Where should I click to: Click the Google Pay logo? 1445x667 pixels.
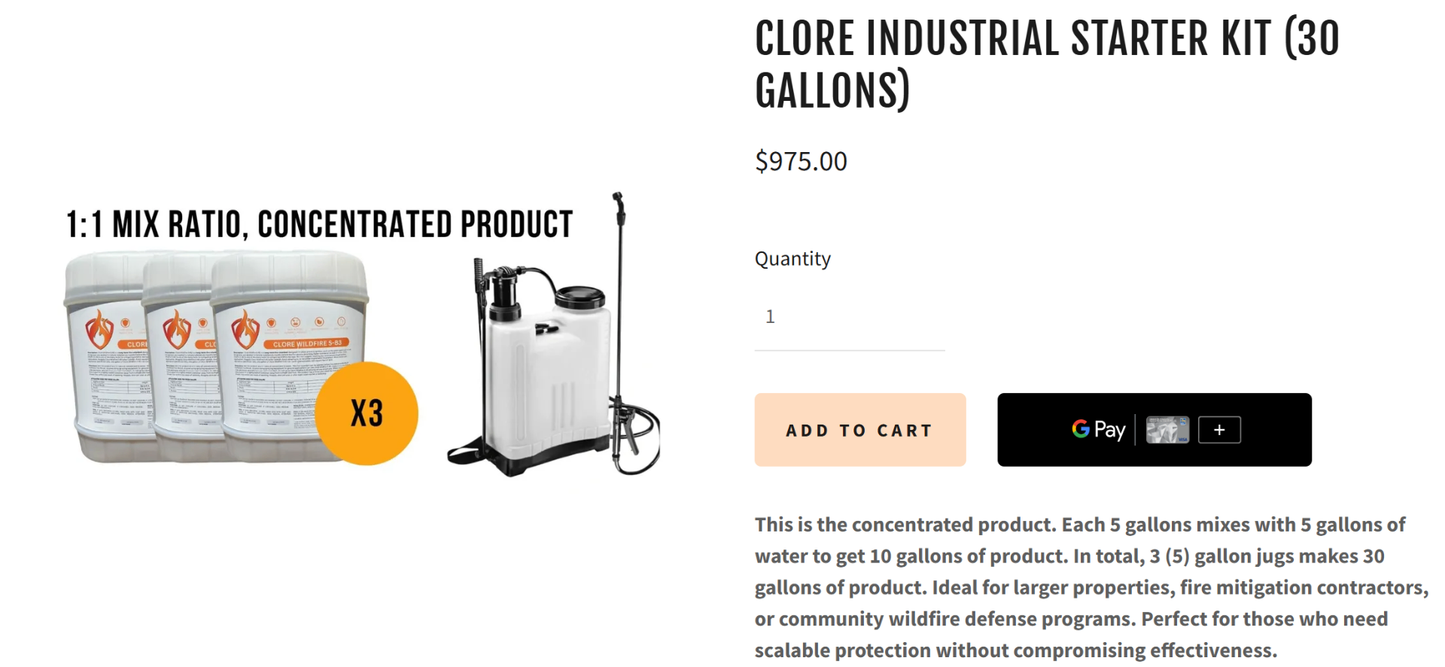click(x=1098, y=429)
